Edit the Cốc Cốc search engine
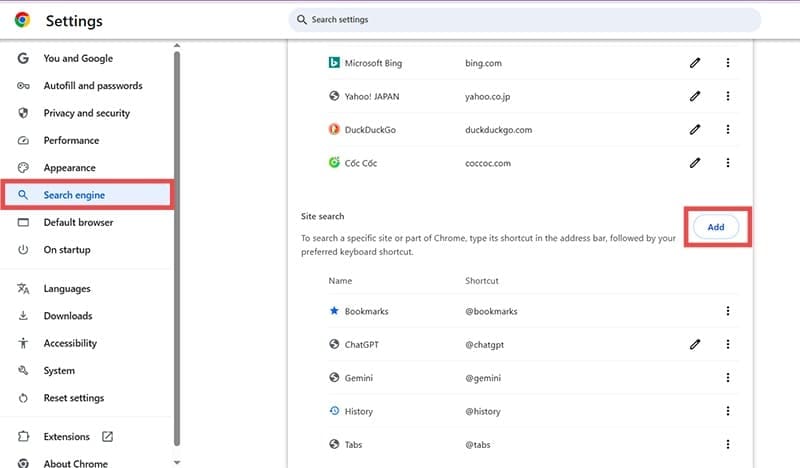Image resolution: width=800 pixels, height=468 pixels. coord(695,163)
